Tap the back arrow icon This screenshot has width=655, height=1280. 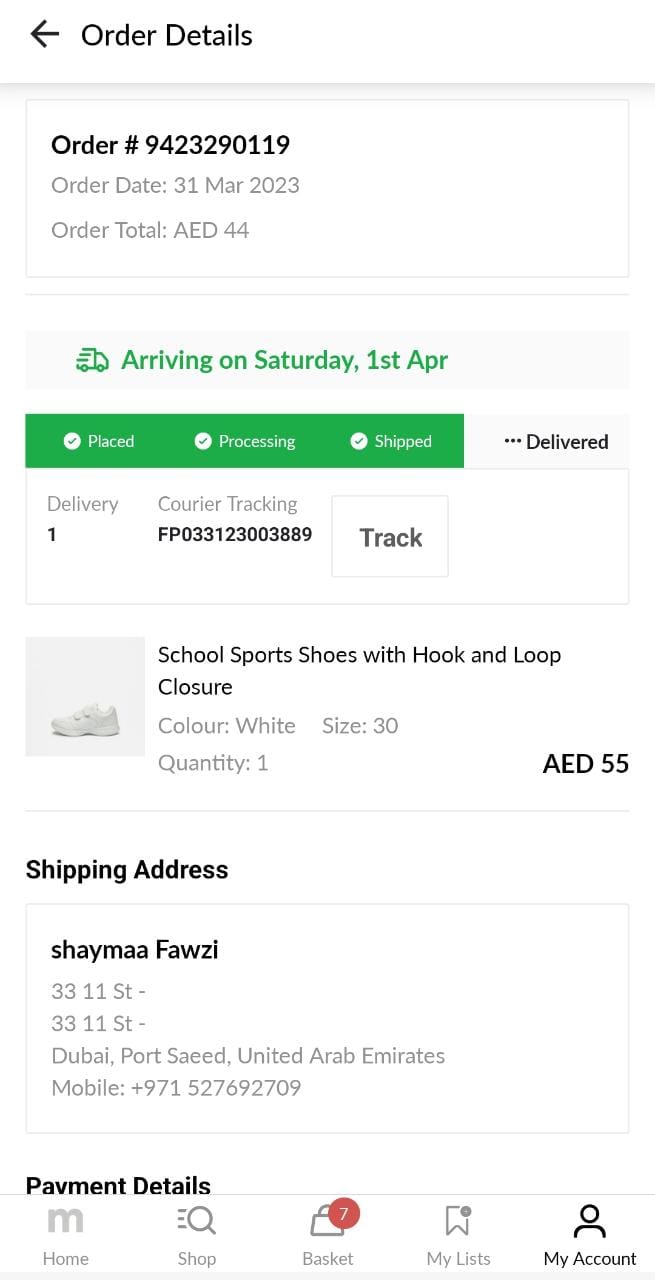click(45, 35)
